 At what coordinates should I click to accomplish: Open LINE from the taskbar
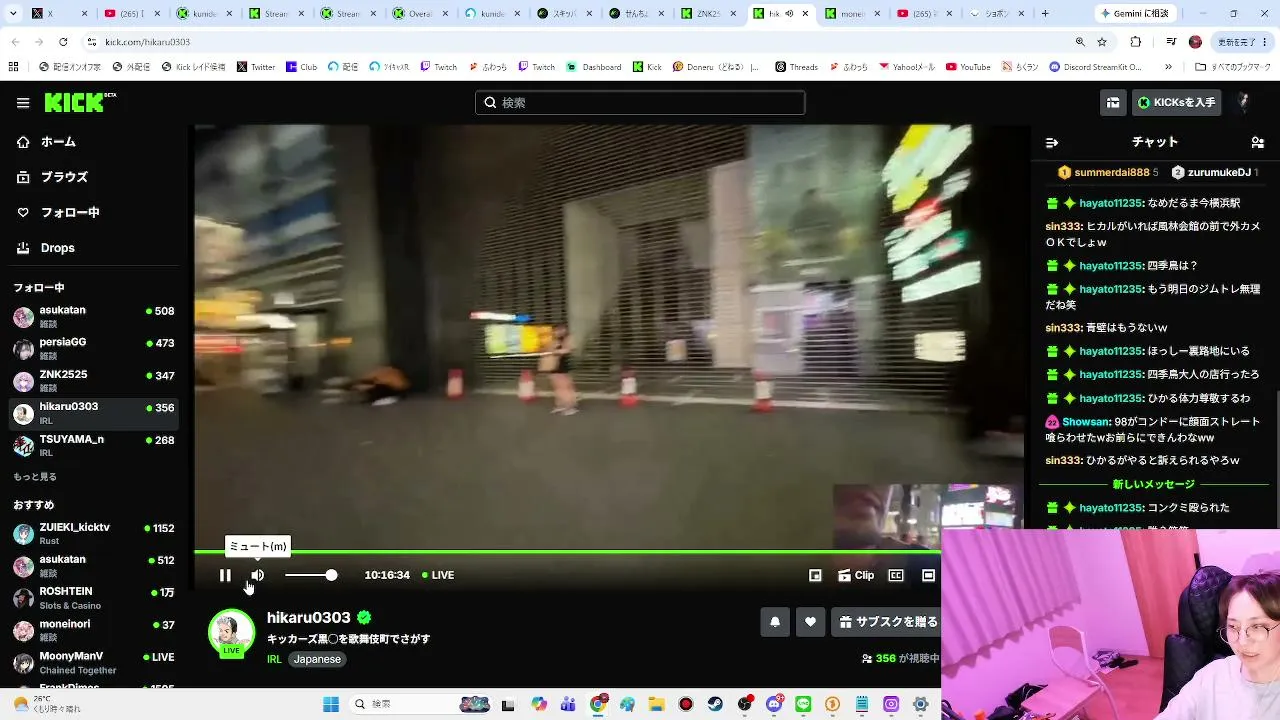pyautogui.click(x=803, y=704)
